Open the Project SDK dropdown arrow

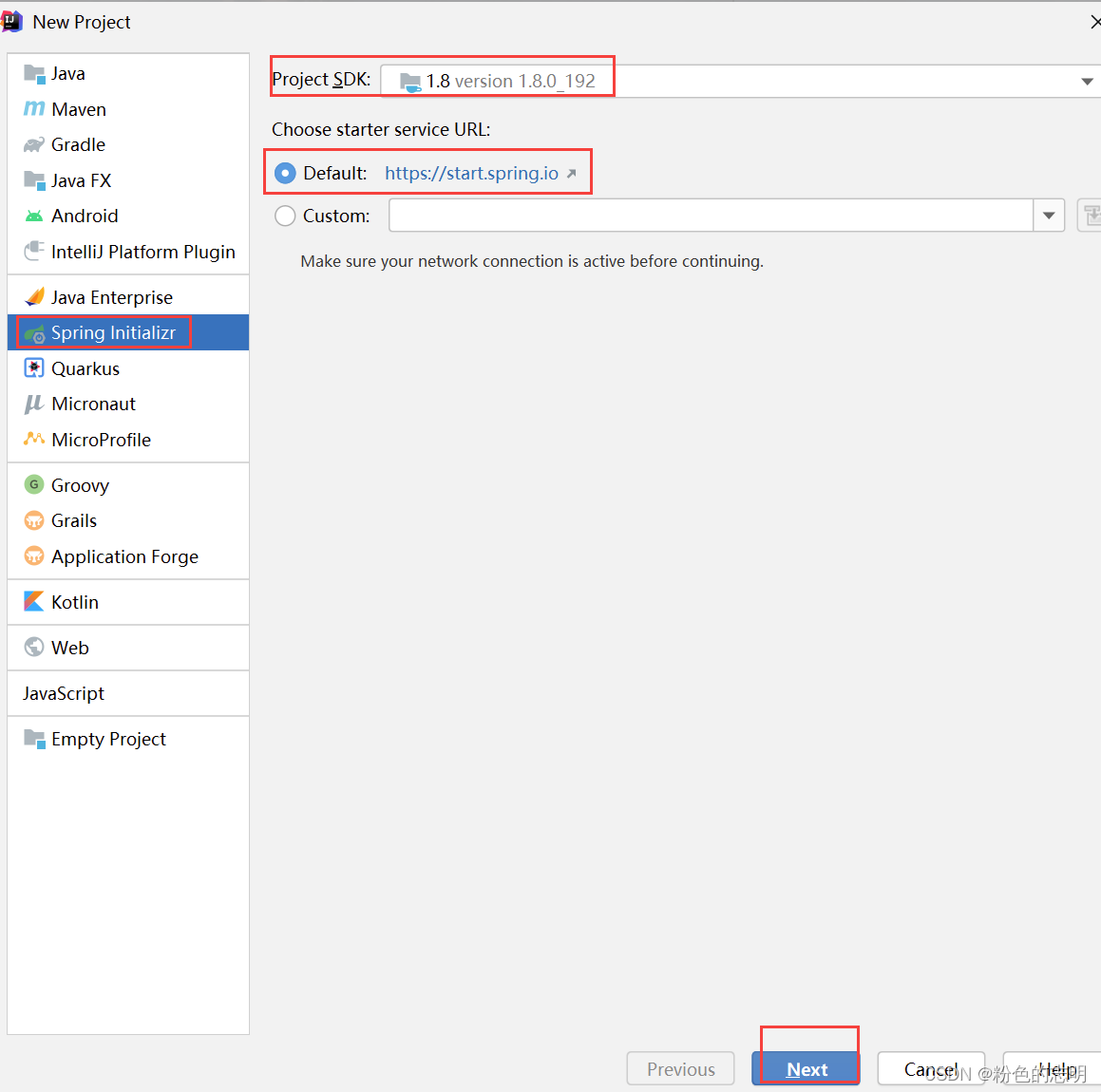[x=1087, y=82]
